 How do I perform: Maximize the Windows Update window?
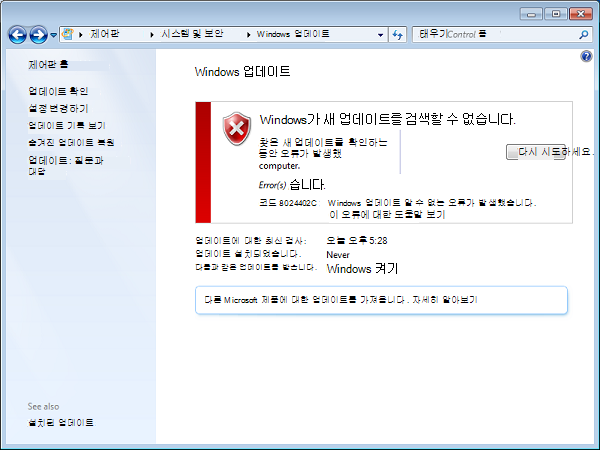[556, 14]
